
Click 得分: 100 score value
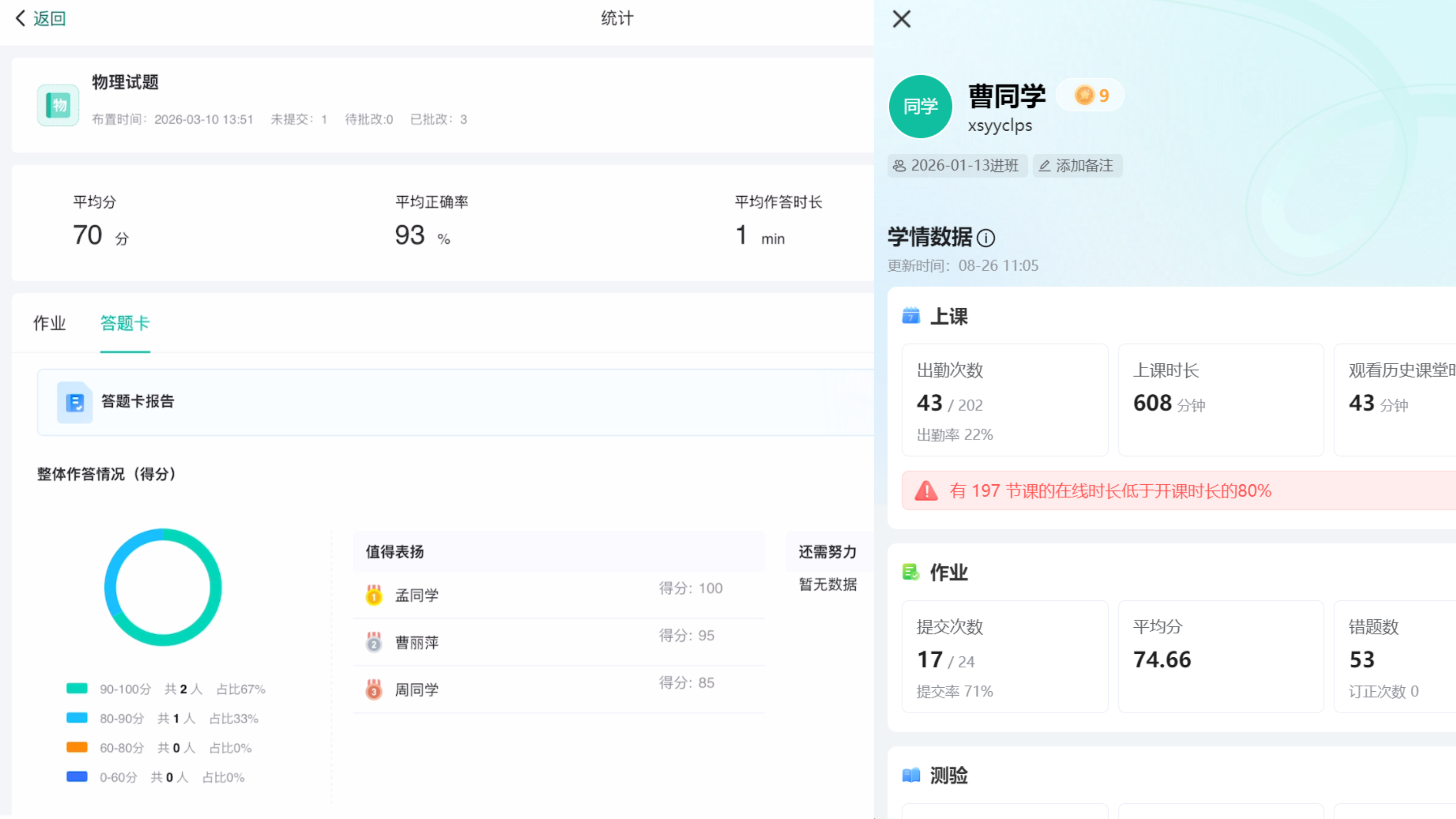[691, 588]
